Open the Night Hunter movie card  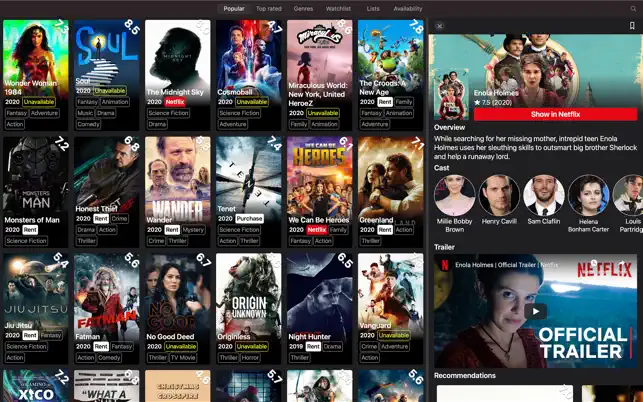[x=319, y=308]
